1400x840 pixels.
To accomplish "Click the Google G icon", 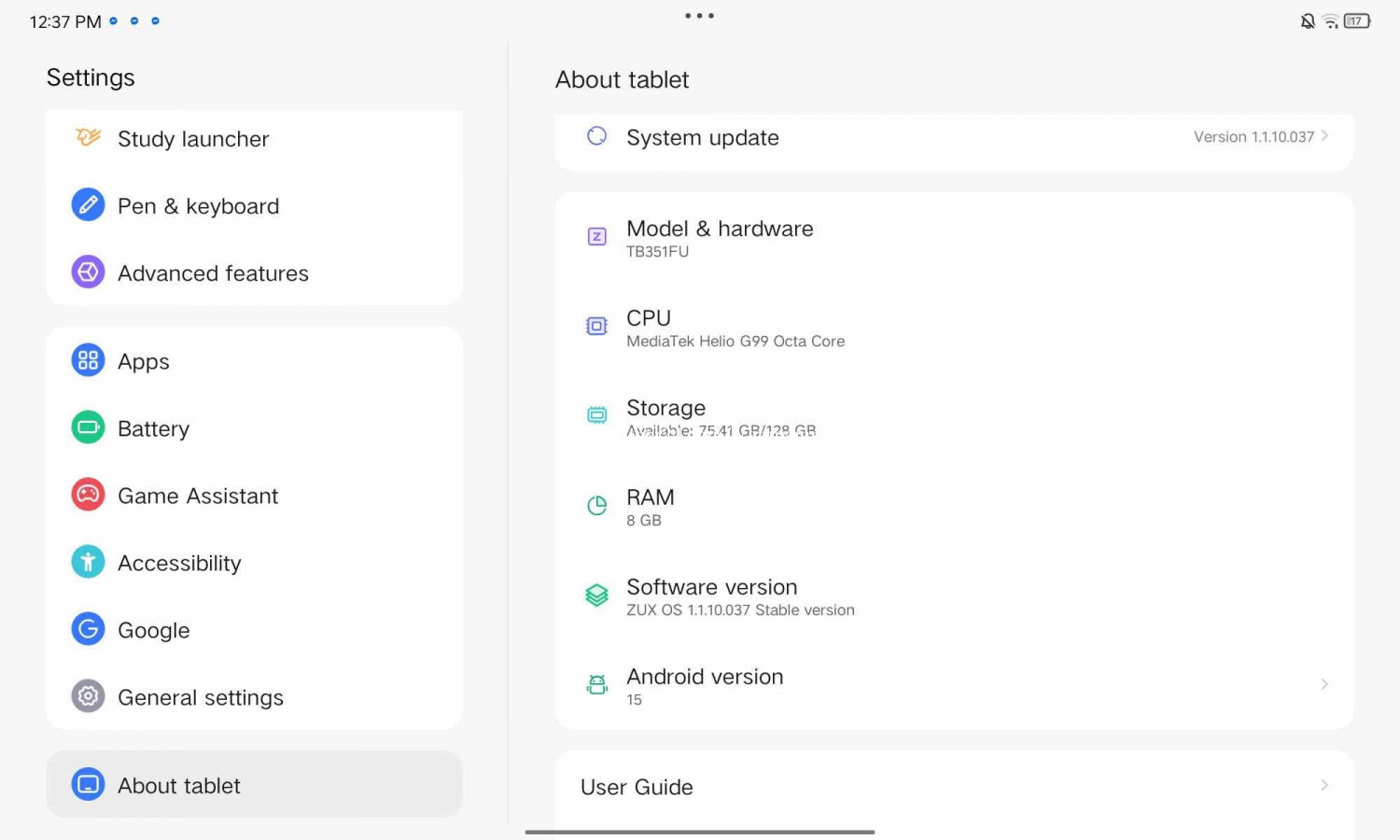I will (x=88, y=629).
